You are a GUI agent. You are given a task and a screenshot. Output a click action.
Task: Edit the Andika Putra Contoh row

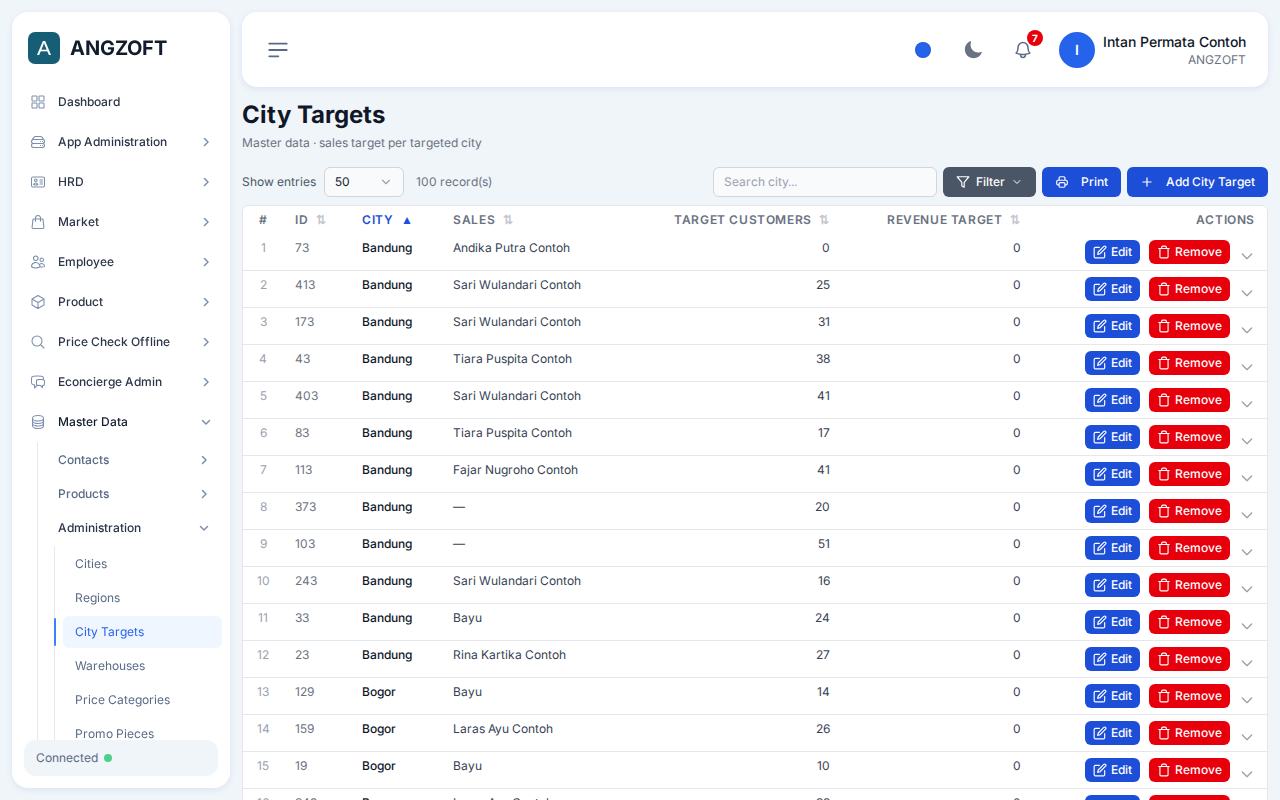pos(1112,252)
